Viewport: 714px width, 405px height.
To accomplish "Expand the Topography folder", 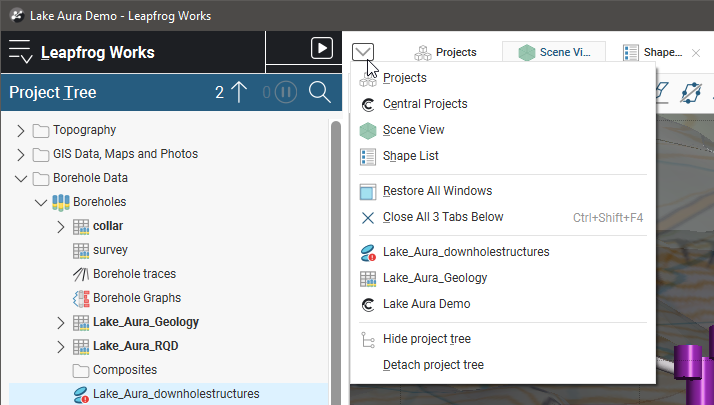I will [x=22, y=130].
